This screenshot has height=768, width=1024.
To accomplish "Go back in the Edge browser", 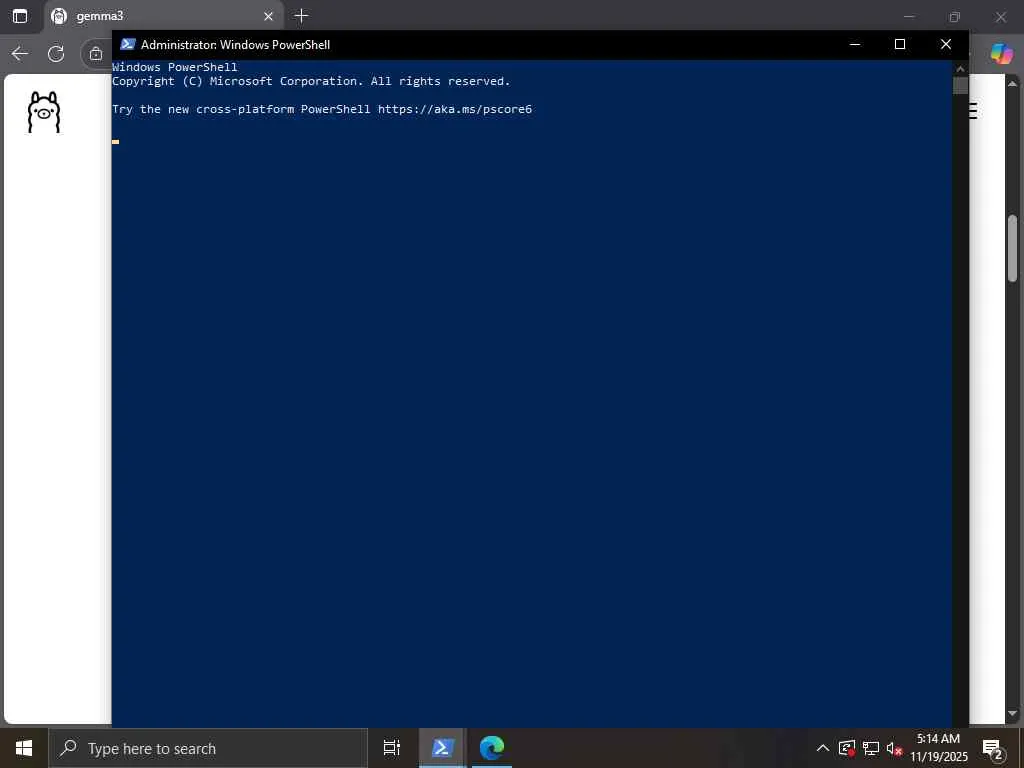I will (x=20, y=54).
